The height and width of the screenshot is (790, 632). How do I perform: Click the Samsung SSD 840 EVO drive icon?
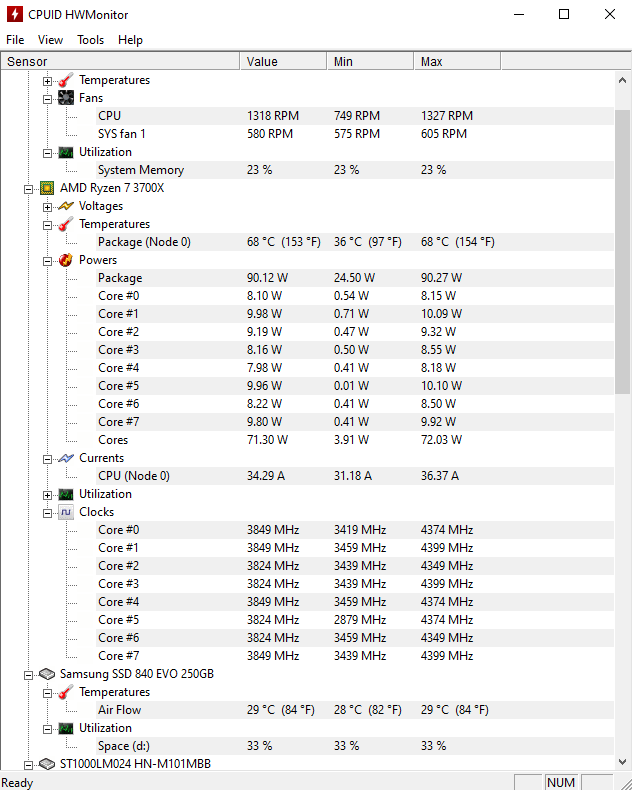pyautogui.click(x=47, y=674)
